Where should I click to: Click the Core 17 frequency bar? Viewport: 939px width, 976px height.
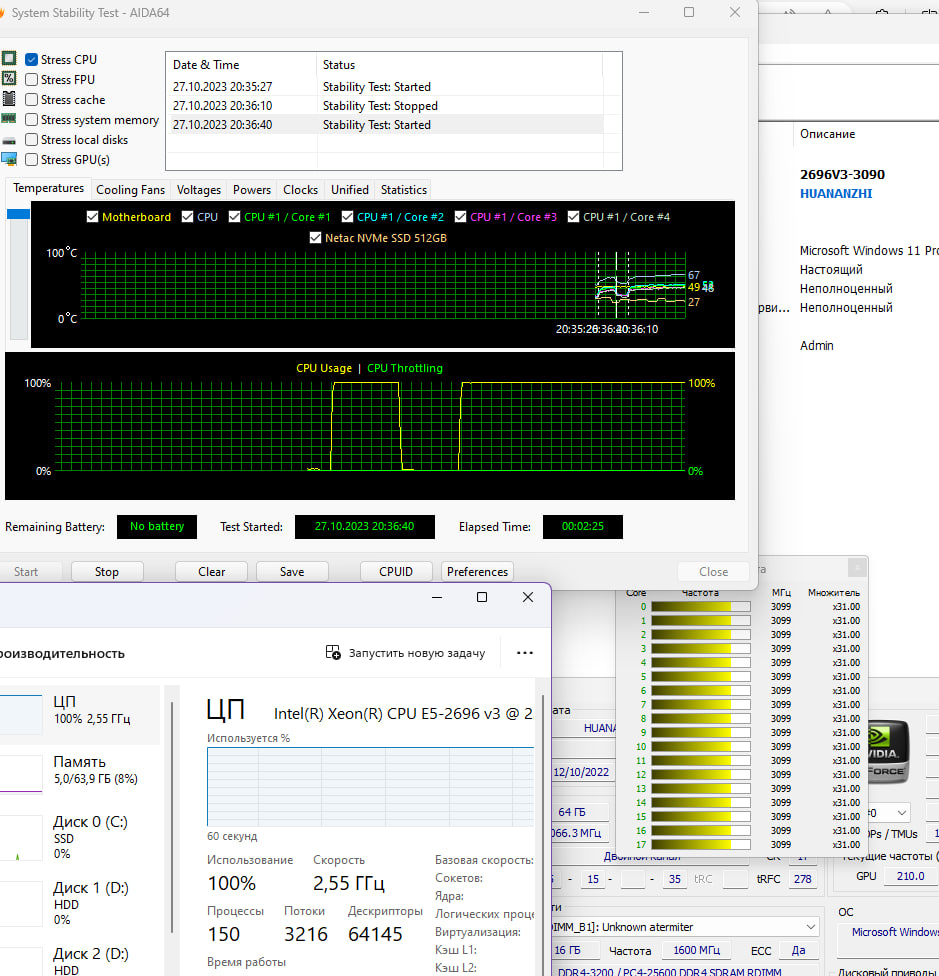click(701, 845)
